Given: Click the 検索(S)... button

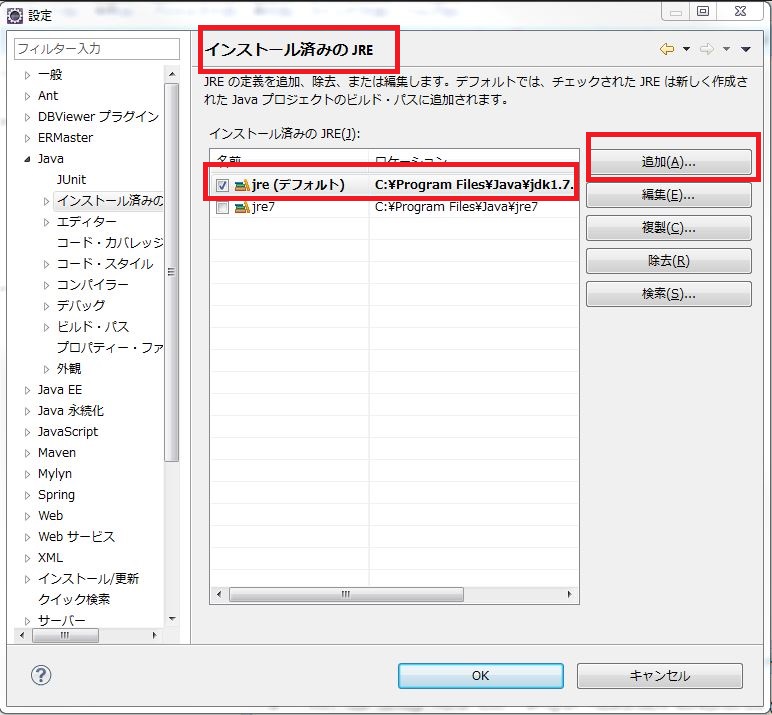Looking at the screenshot, I should (x=669, y=293).
